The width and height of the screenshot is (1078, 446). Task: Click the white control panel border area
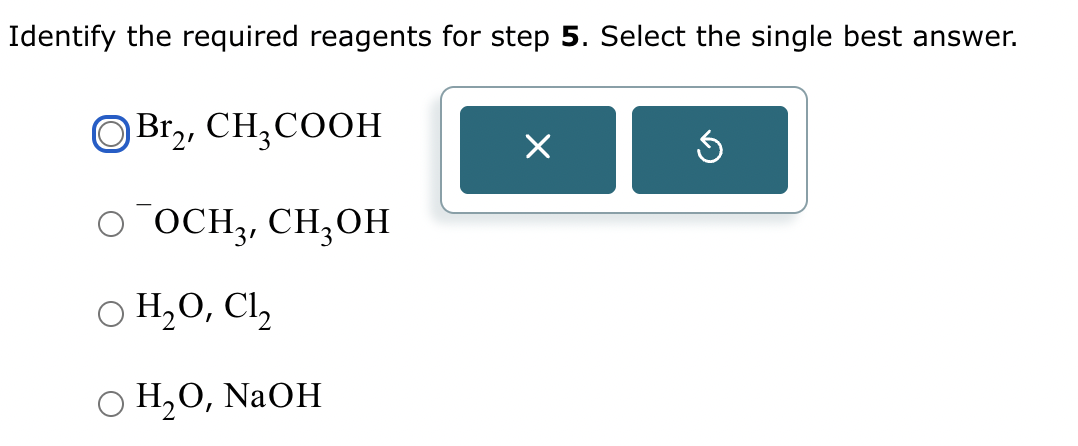tap(624, 96)
